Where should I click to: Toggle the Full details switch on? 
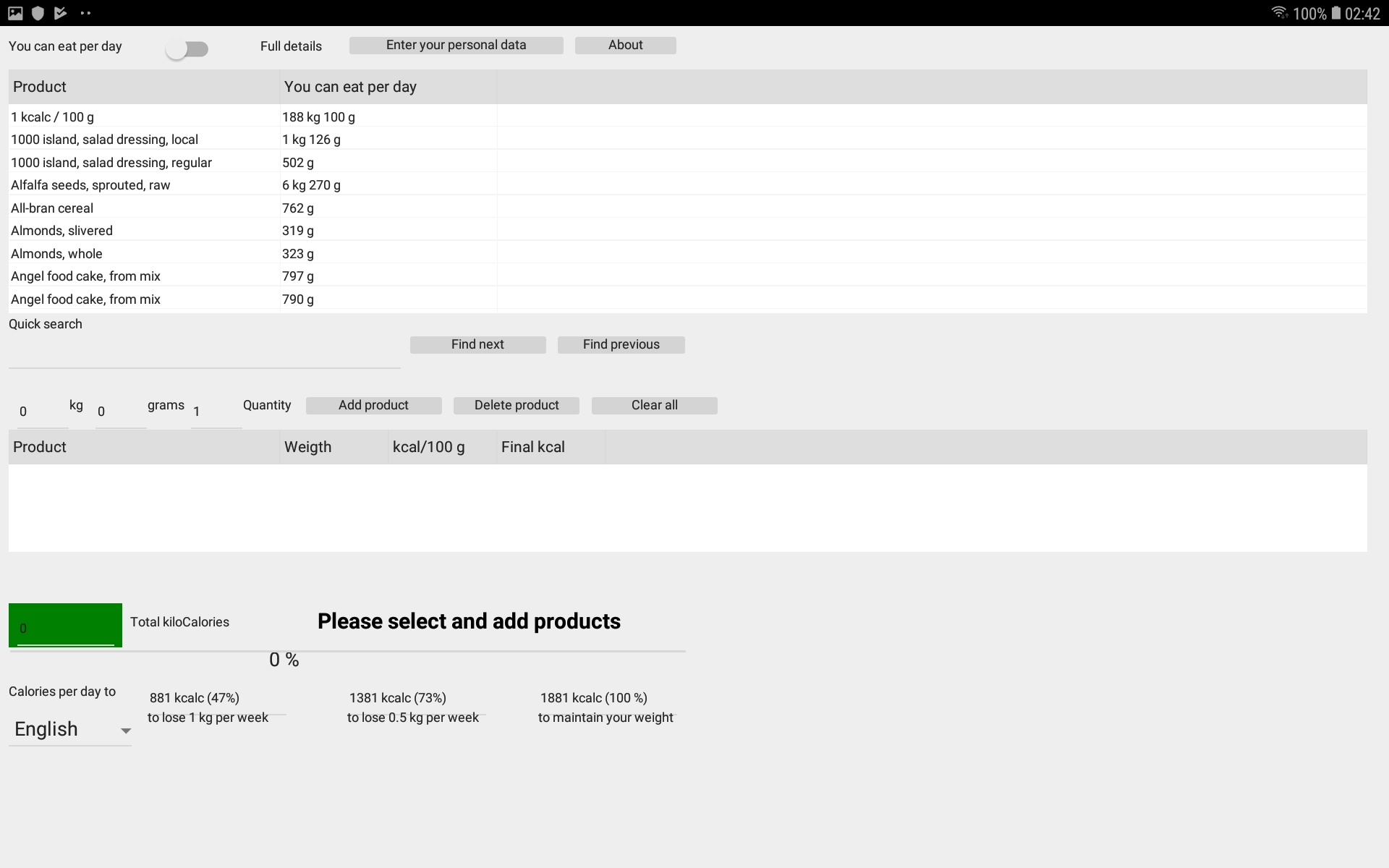pyautogui.click(x=187, y=48)
